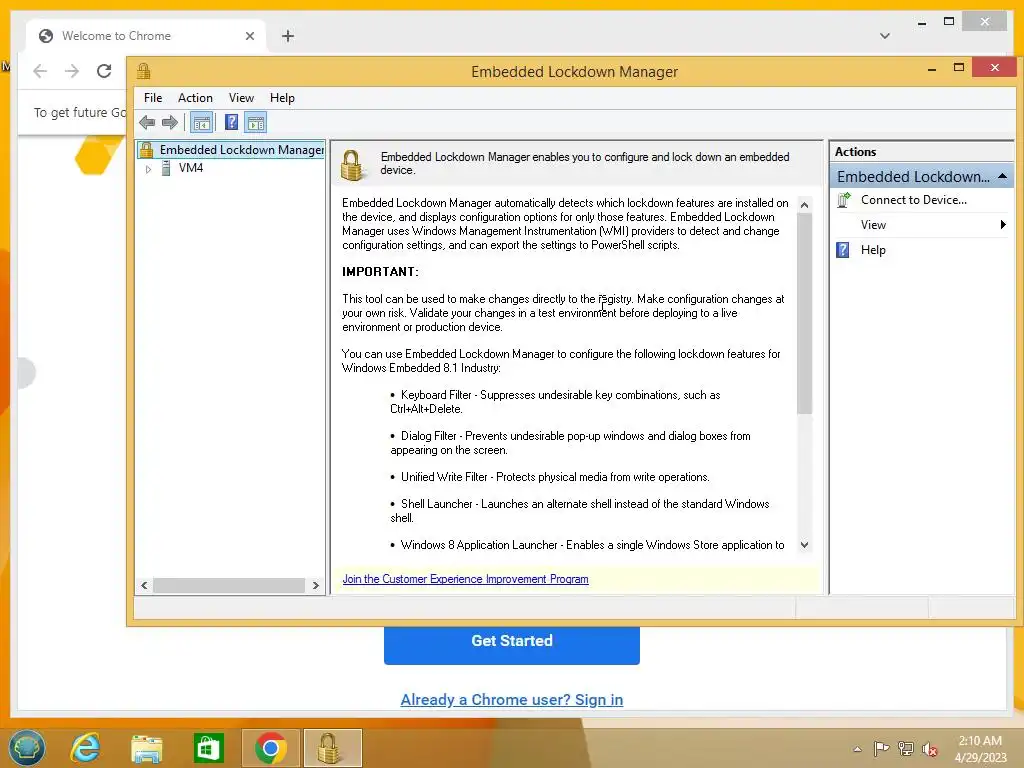The height and width of the screenshot is (768, 1024).
Task: Open the File menu
Action: pyautogui.click(x=153, y=98)
